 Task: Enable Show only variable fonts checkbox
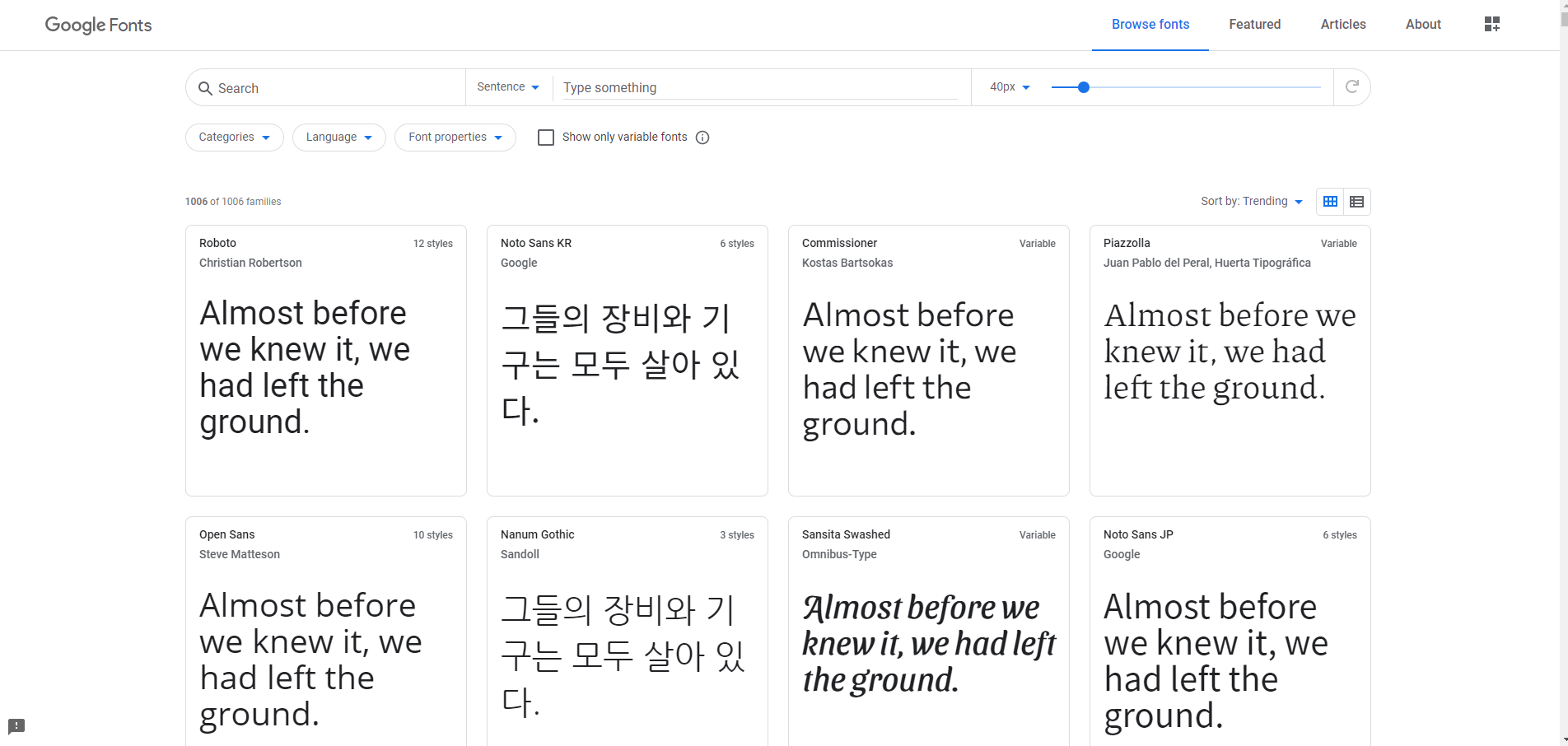pos(545,138)
